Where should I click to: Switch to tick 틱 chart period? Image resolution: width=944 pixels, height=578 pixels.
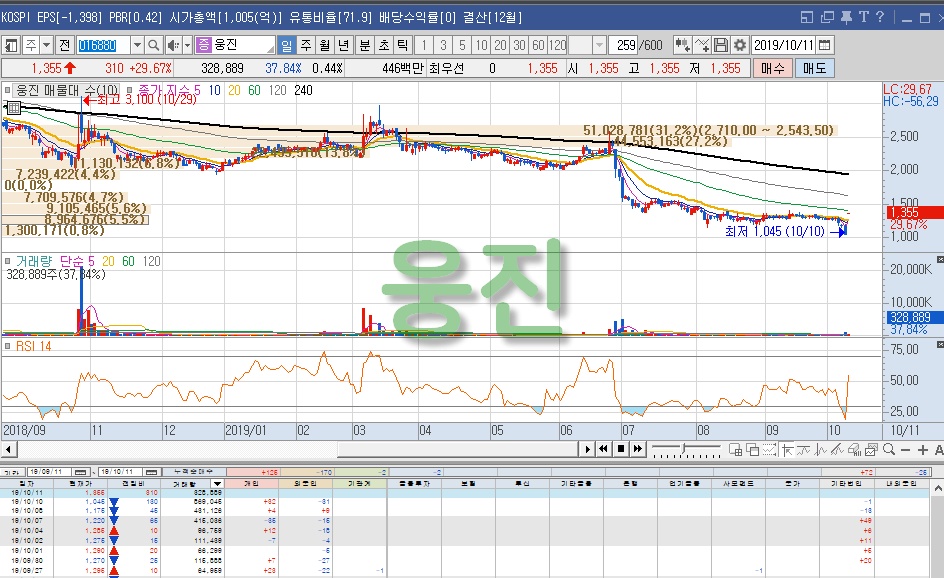pyautogui.click(x=402, y=45)
